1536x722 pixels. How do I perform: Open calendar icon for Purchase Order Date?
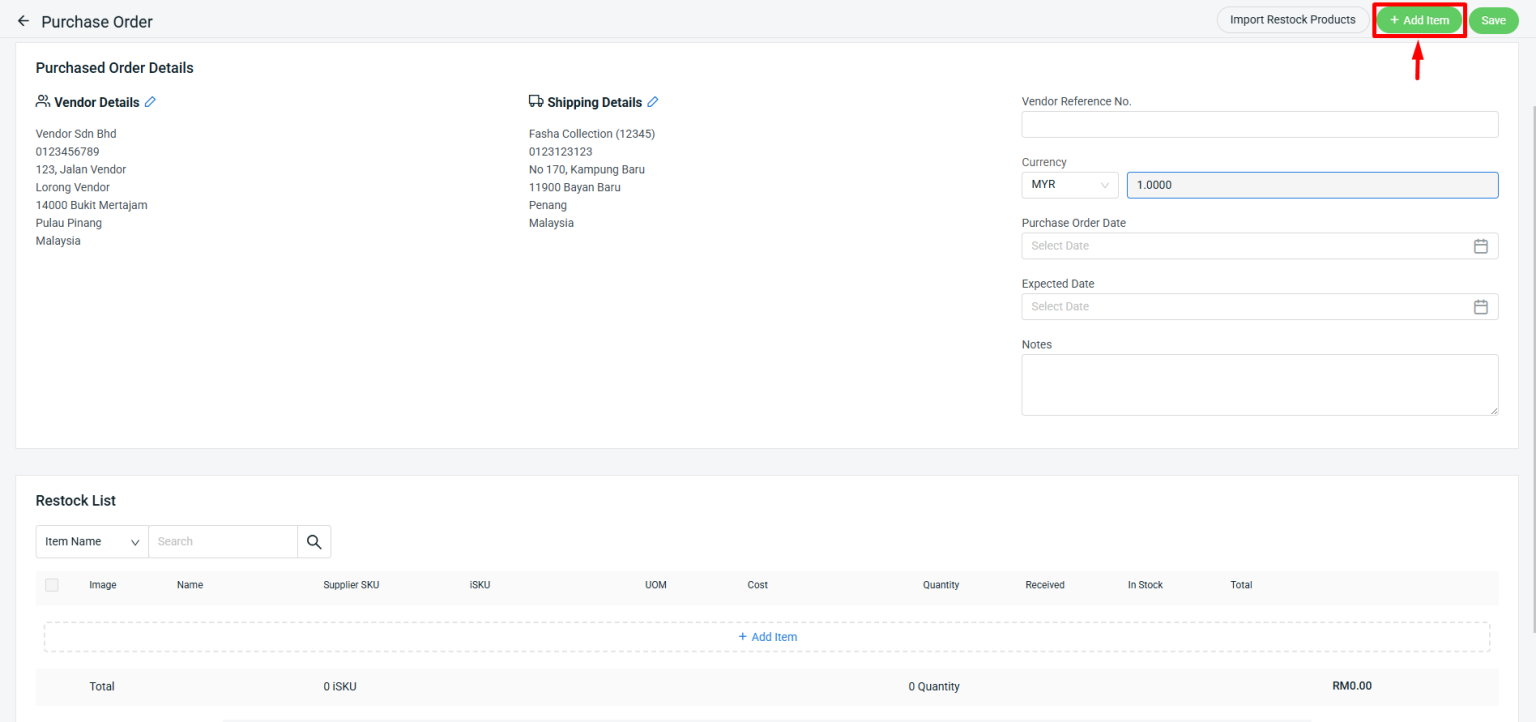click(1480, 246)
